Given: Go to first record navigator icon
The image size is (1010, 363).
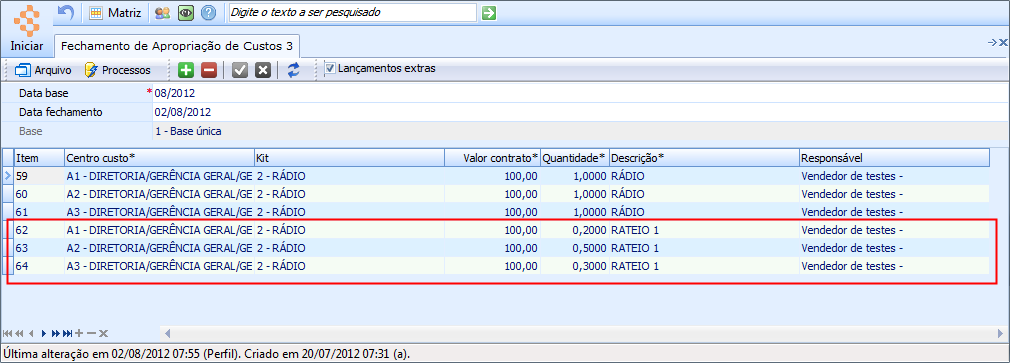Looking at the screenshot, I should tap(8, 333).
